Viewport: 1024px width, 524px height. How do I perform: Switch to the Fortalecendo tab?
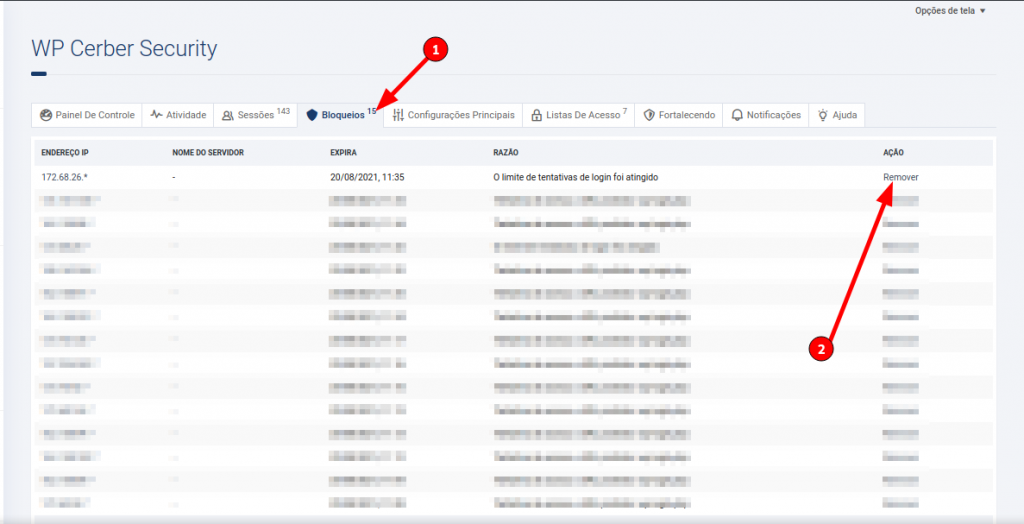679,115
